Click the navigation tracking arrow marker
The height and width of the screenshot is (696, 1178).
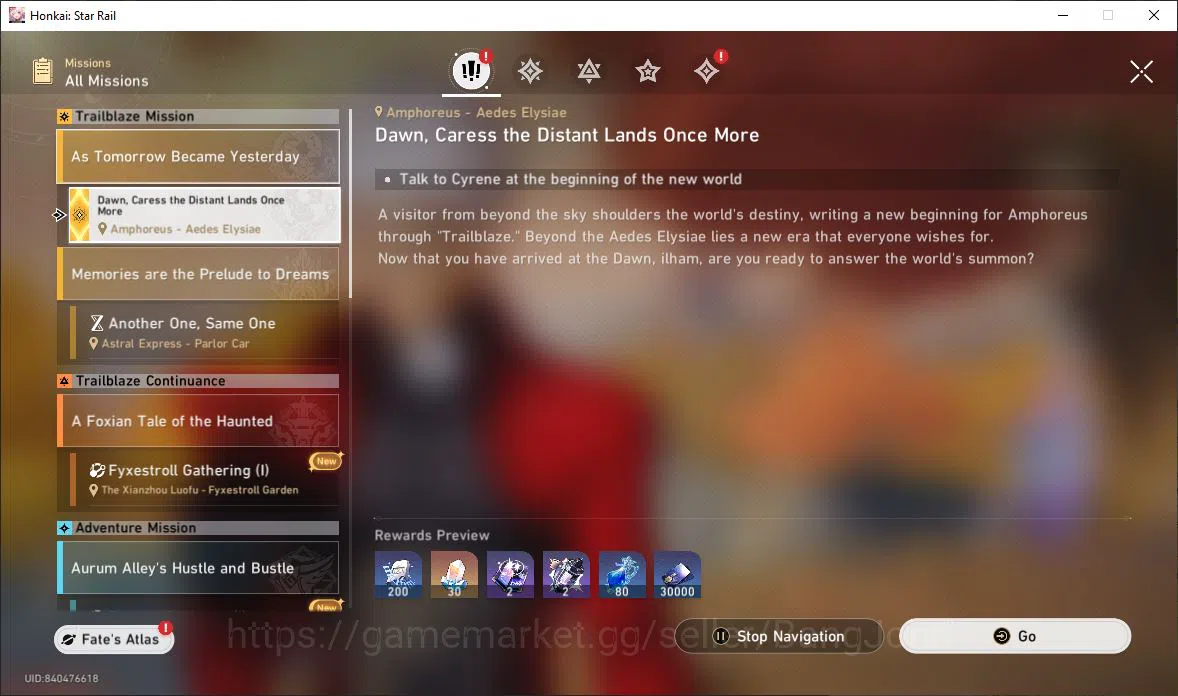(x=59, y=215)
